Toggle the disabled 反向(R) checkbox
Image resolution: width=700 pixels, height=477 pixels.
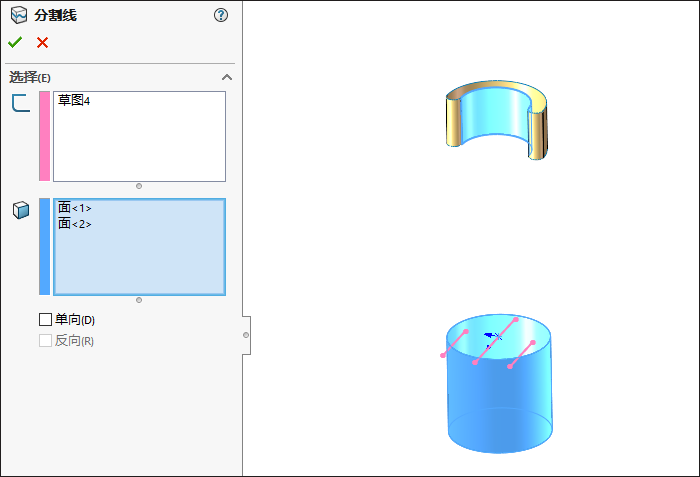tap(46, 341)
